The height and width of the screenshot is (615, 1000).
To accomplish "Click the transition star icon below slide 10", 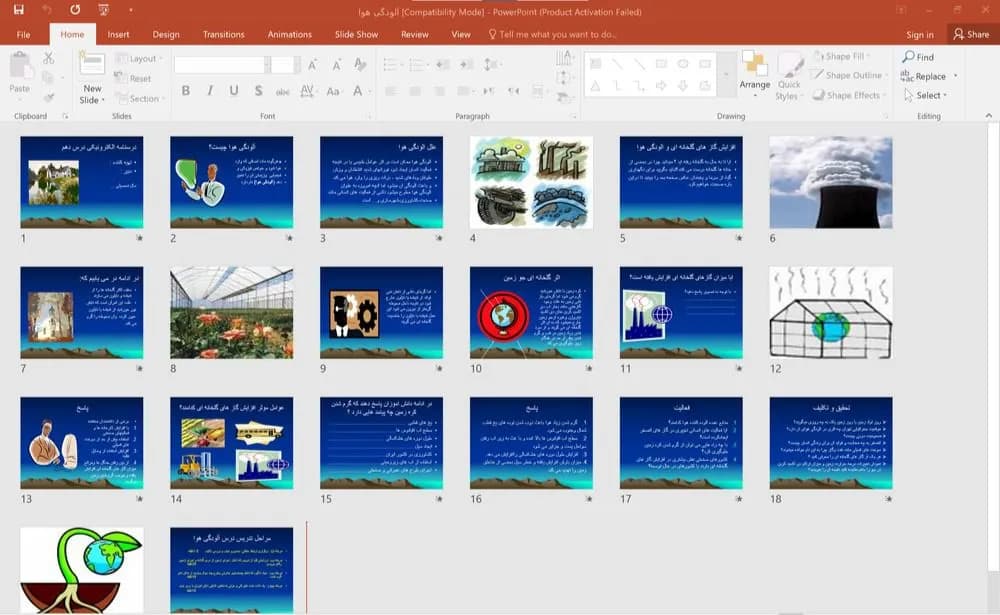I will click(x=589, y=368).
